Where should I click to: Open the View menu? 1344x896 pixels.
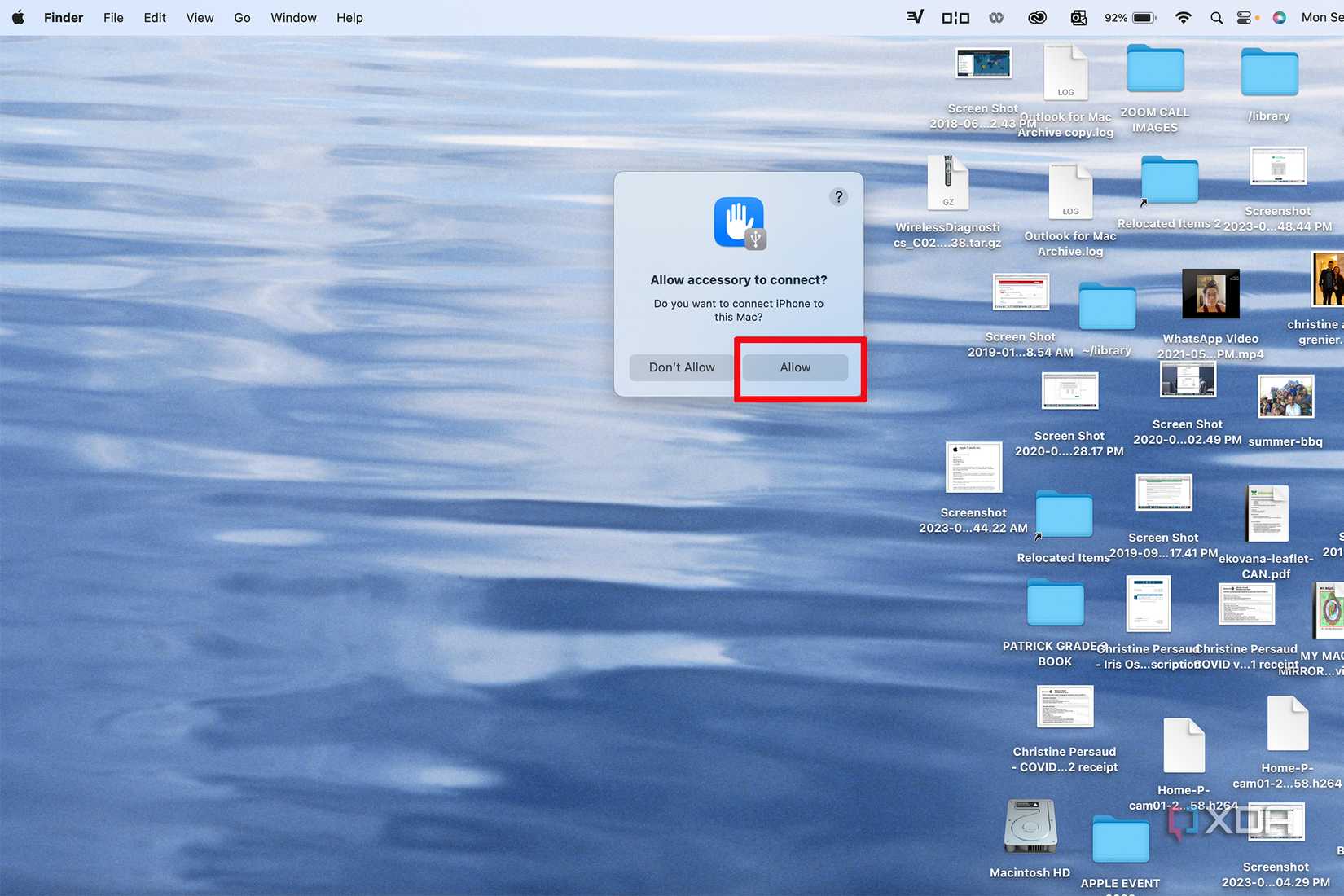point(200,17)
